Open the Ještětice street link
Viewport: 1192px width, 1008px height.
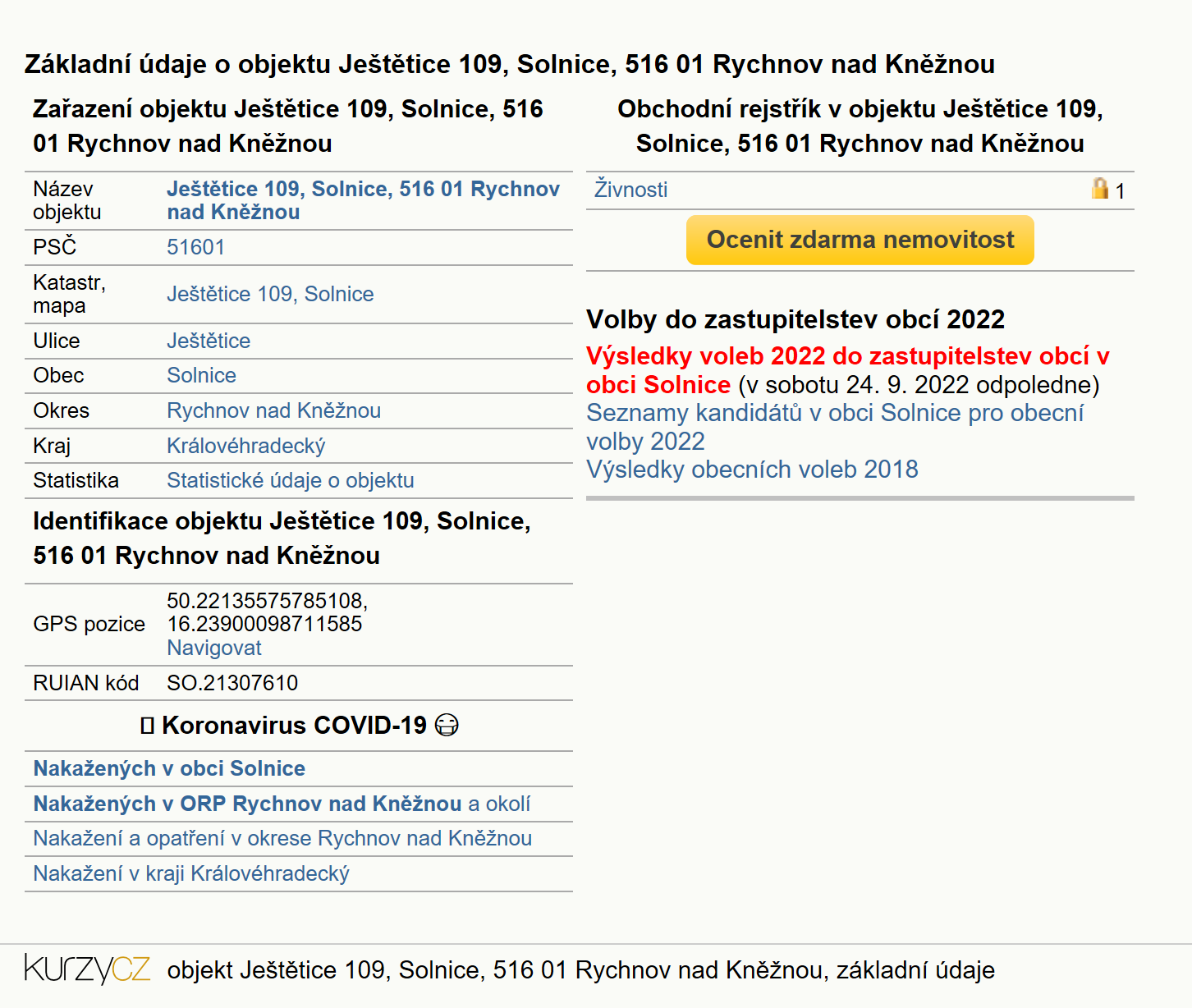[209, 341]
